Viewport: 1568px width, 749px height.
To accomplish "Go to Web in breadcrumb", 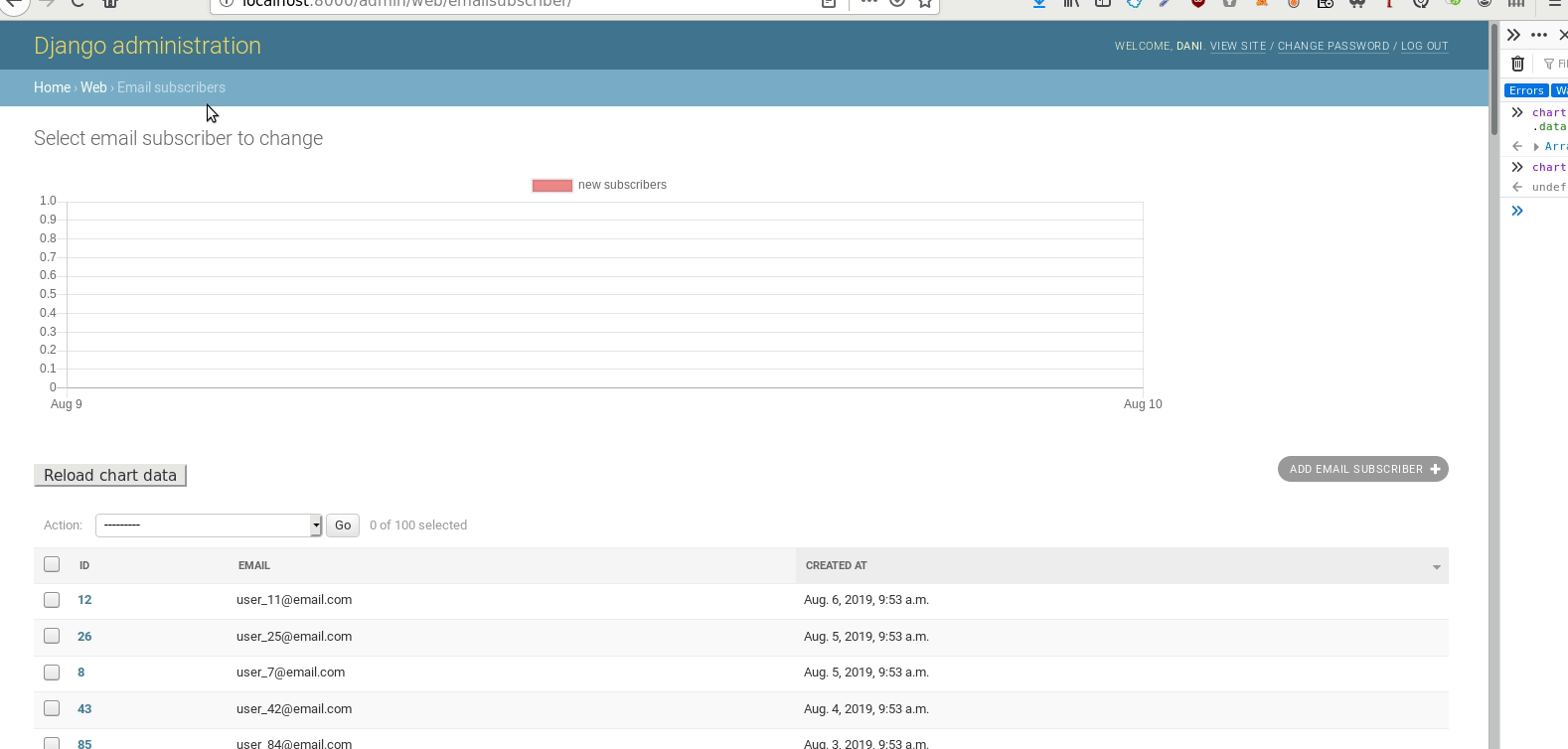I will pyautogui.click(x=93, y=87).
